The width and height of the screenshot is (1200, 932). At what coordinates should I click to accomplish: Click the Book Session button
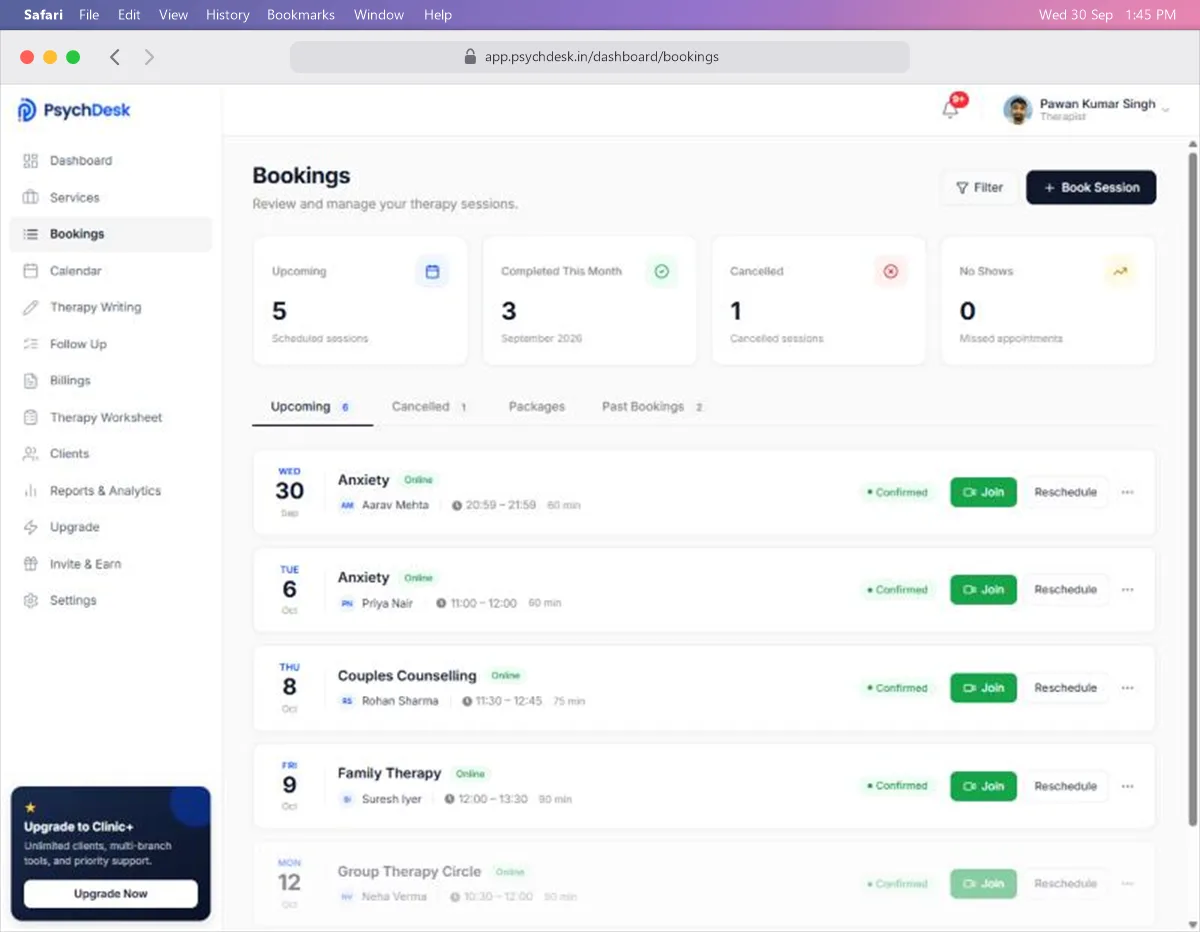(1091, 187)
